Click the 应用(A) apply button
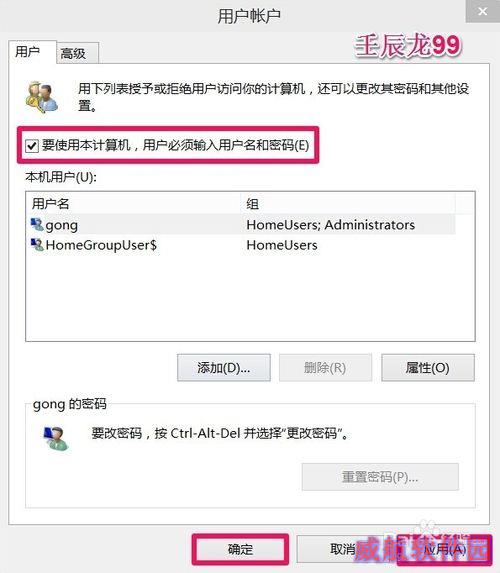 444,549
